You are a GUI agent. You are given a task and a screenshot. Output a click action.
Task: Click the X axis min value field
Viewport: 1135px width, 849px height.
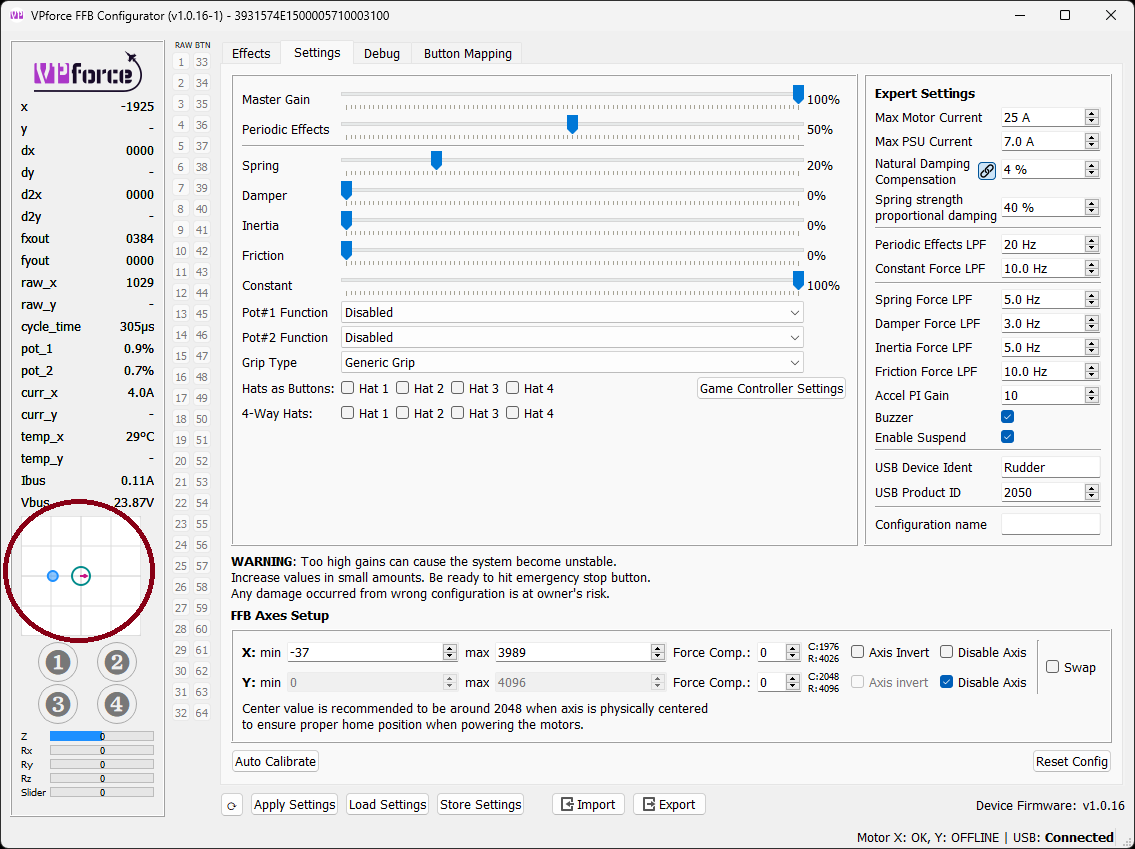[x=366, y=652]
